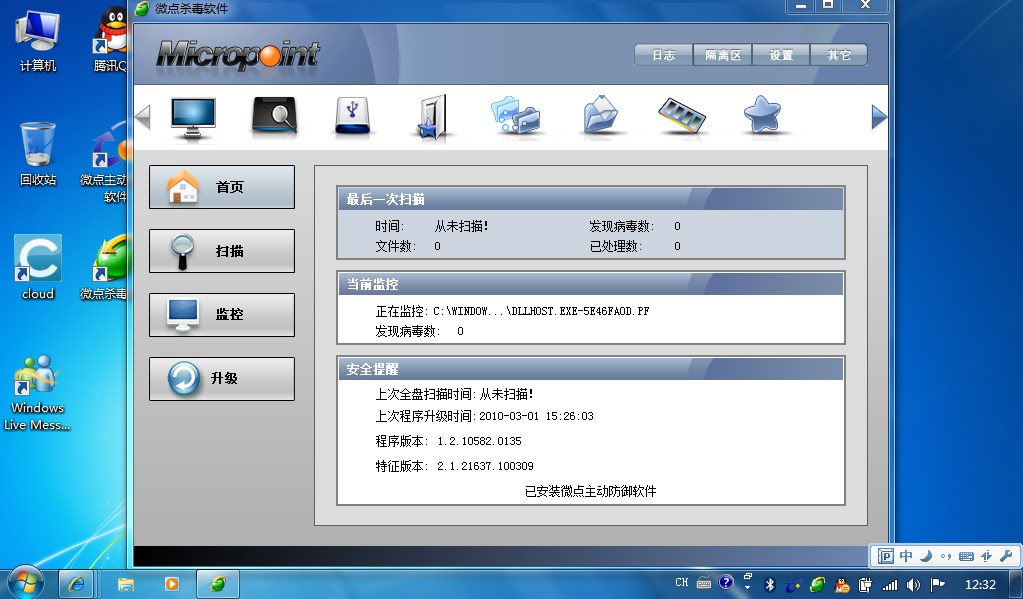Screen dimensions: 1023x599
Task: Open the 回收站 recycle bin icon
Action: 38,154
